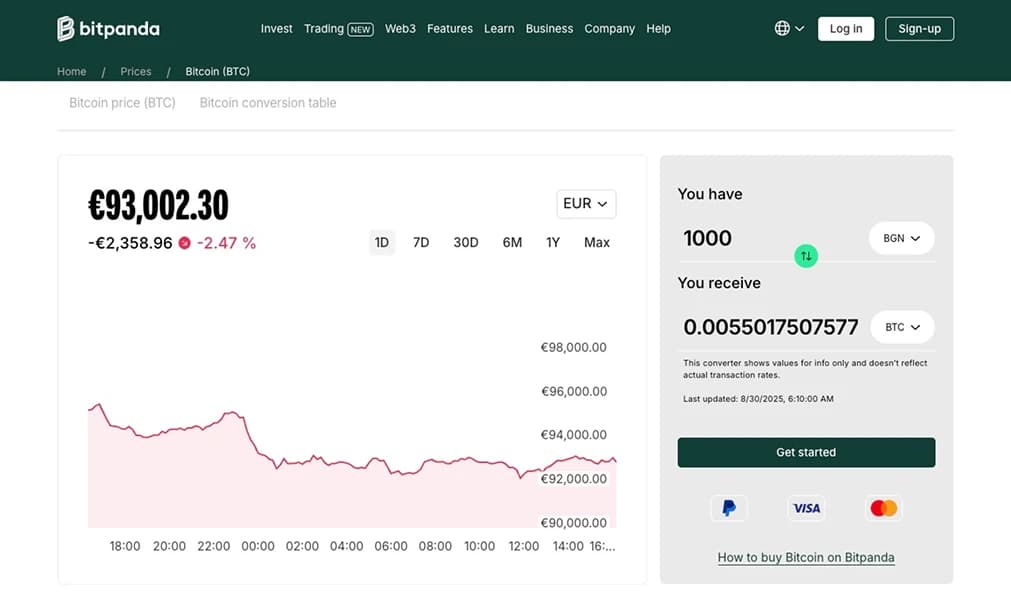Viewport: 1011px width, 595px height.
Task: Click the €92,000.00 axis label
Action: pyautogui.click(x=573, y=478)
